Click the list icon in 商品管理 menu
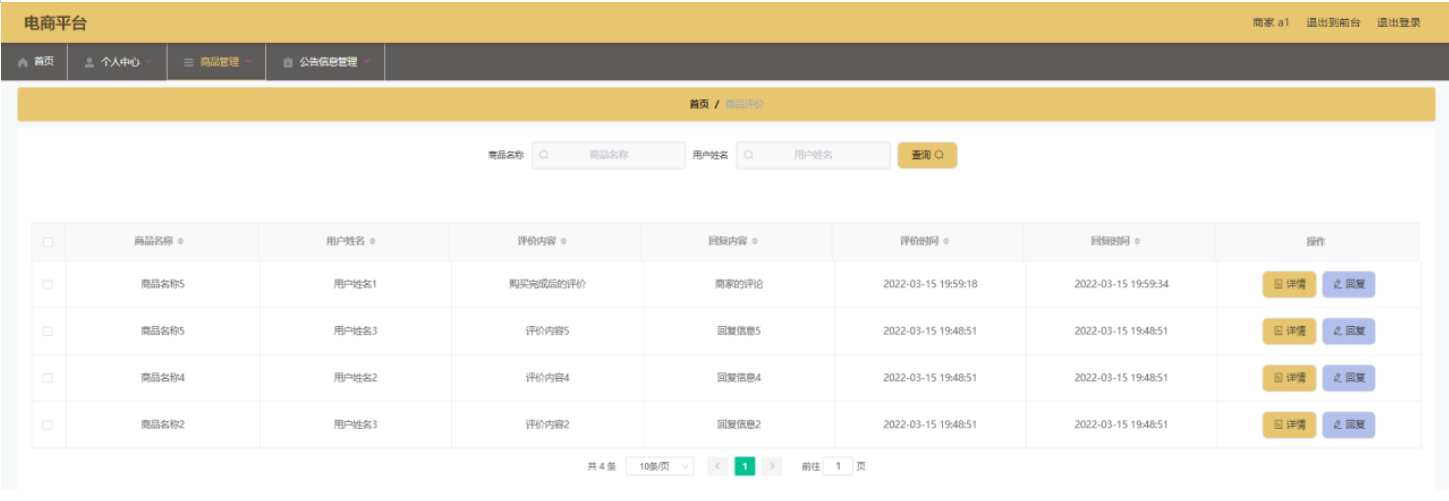The width and height of the screenshot is (1449, 501). tap(188, 62)
